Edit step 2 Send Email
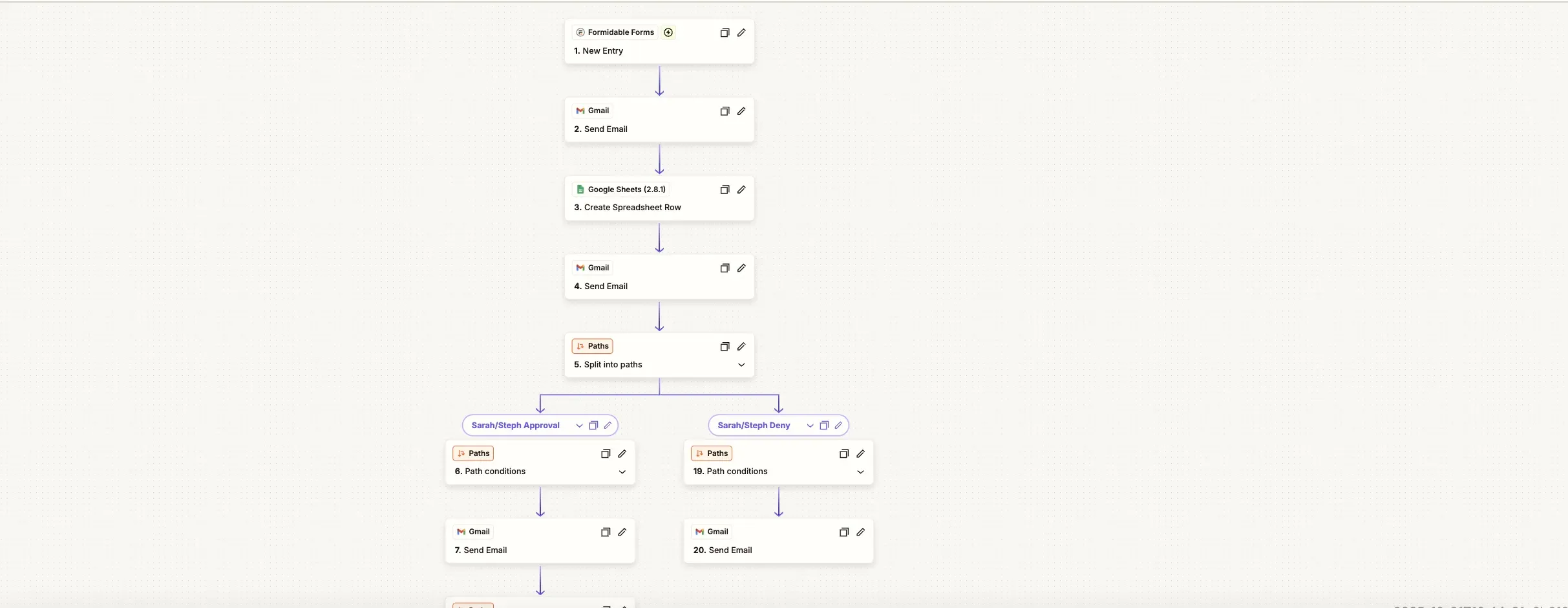This screenshot has height=608, width=1568. [741, 111]
